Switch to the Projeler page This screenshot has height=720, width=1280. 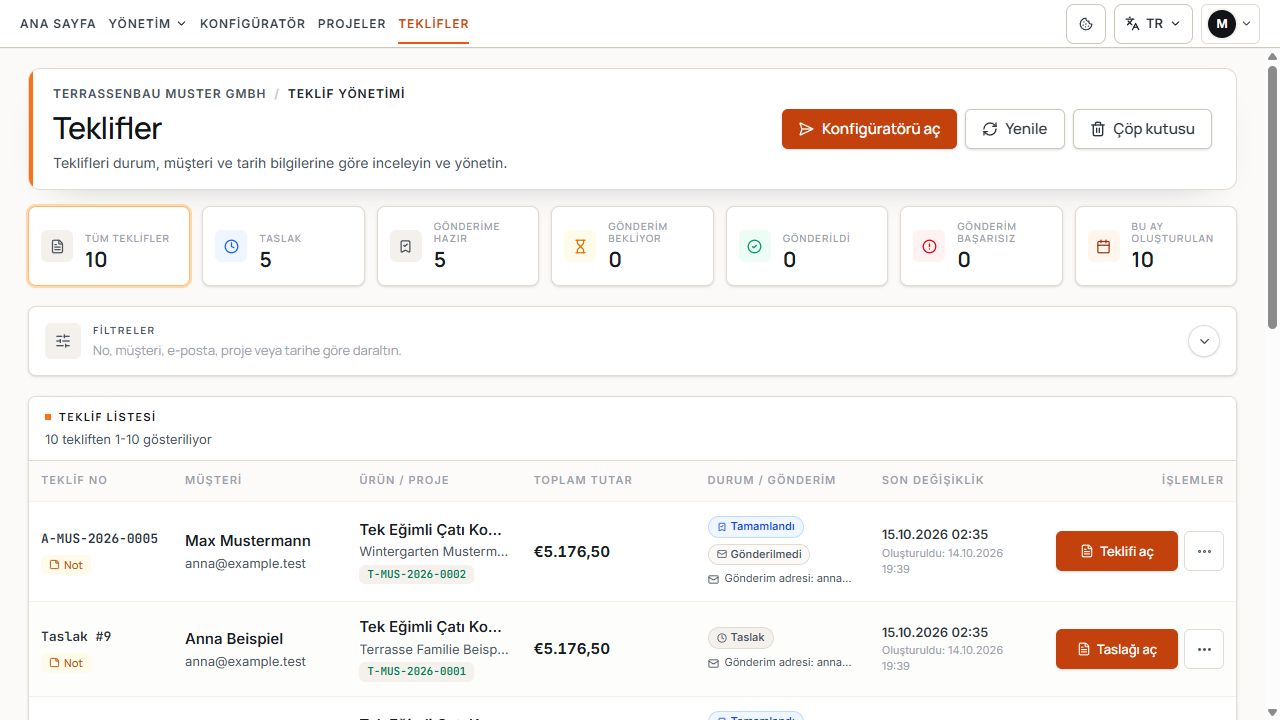pos(352,24)
